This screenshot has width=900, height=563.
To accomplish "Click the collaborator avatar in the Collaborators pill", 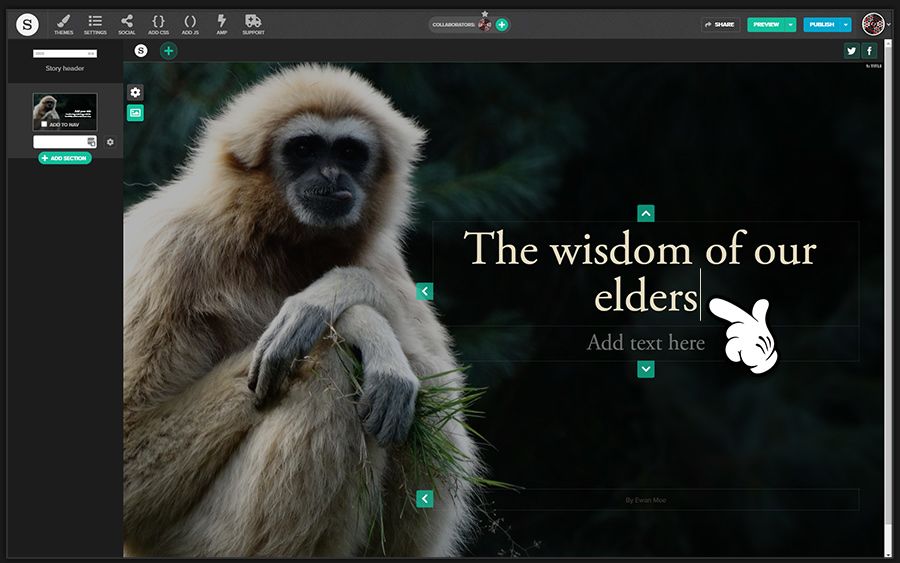I will 484,25.
